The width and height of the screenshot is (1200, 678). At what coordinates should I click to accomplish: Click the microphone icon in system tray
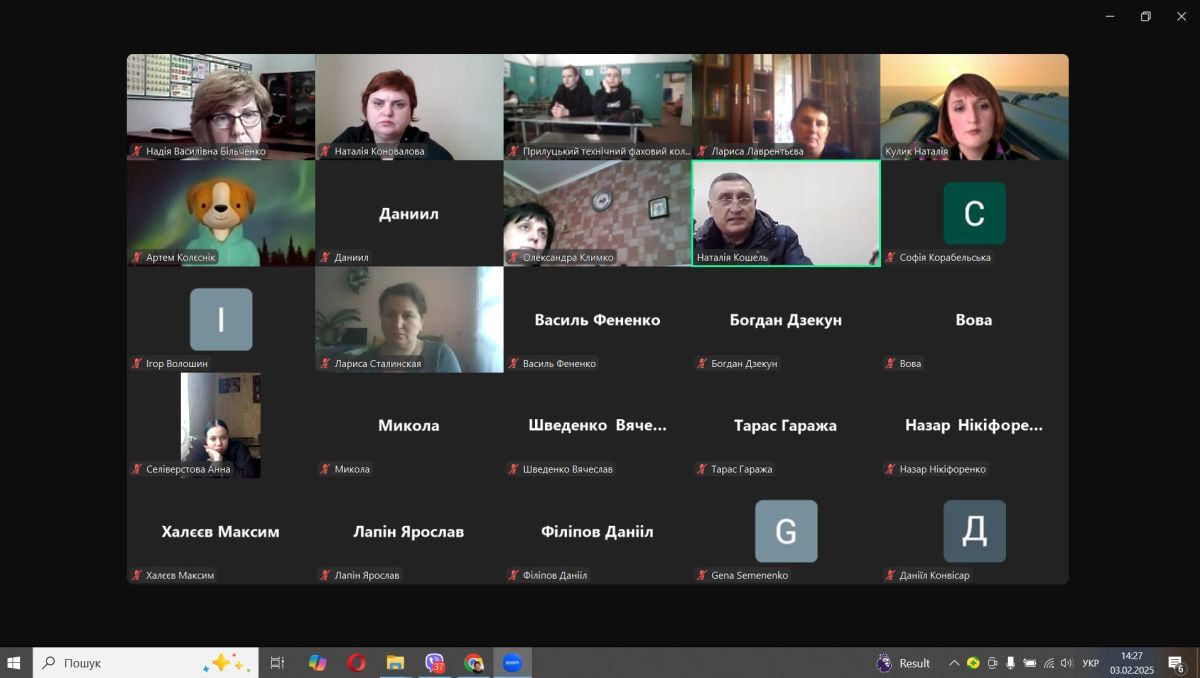pyautogui.click(x=1011, y=663)
